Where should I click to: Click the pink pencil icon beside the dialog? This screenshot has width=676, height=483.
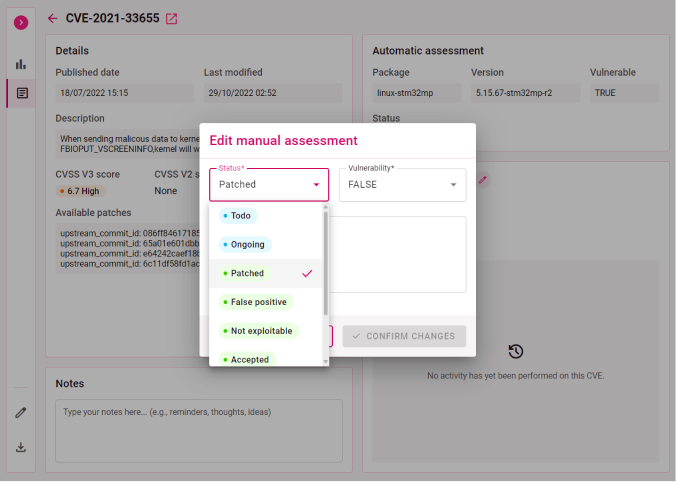482,180
